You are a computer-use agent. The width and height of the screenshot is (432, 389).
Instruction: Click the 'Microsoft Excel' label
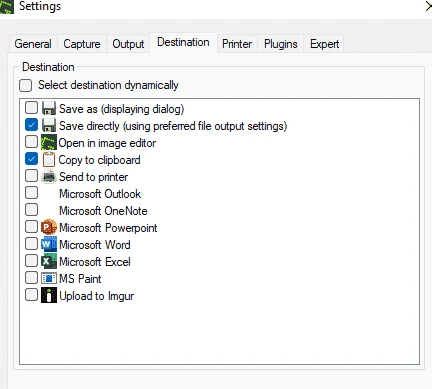click(95, 262)
